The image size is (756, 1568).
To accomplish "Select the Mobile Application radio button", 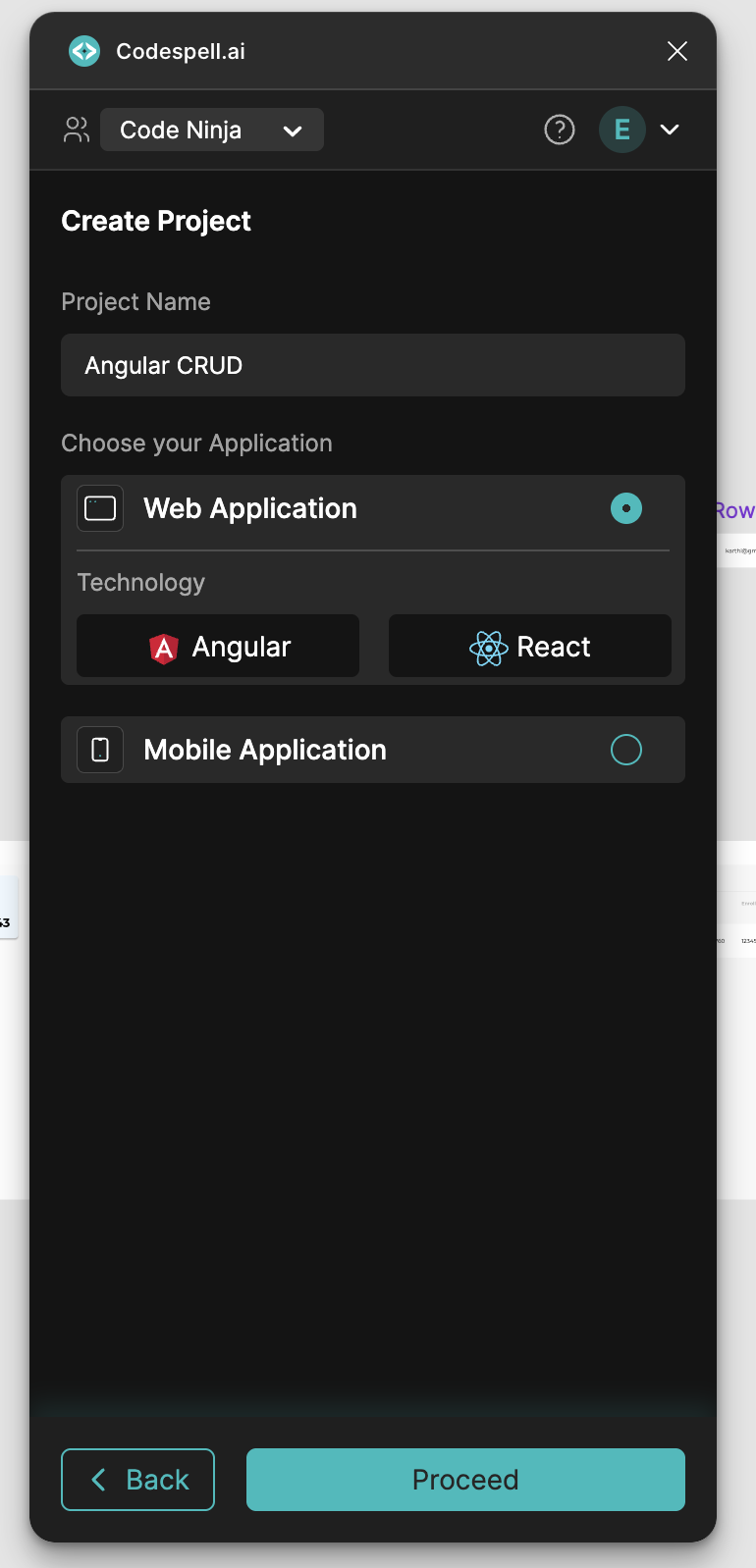I will click(626, 750).
